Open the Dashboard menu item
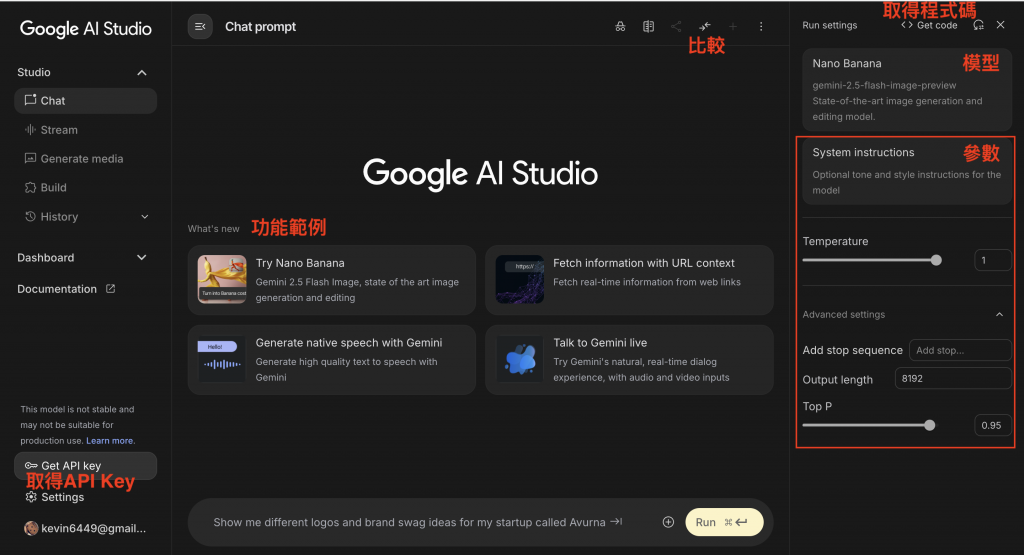The height and width of the screenshot is (555, 1024). coord(83,258)
